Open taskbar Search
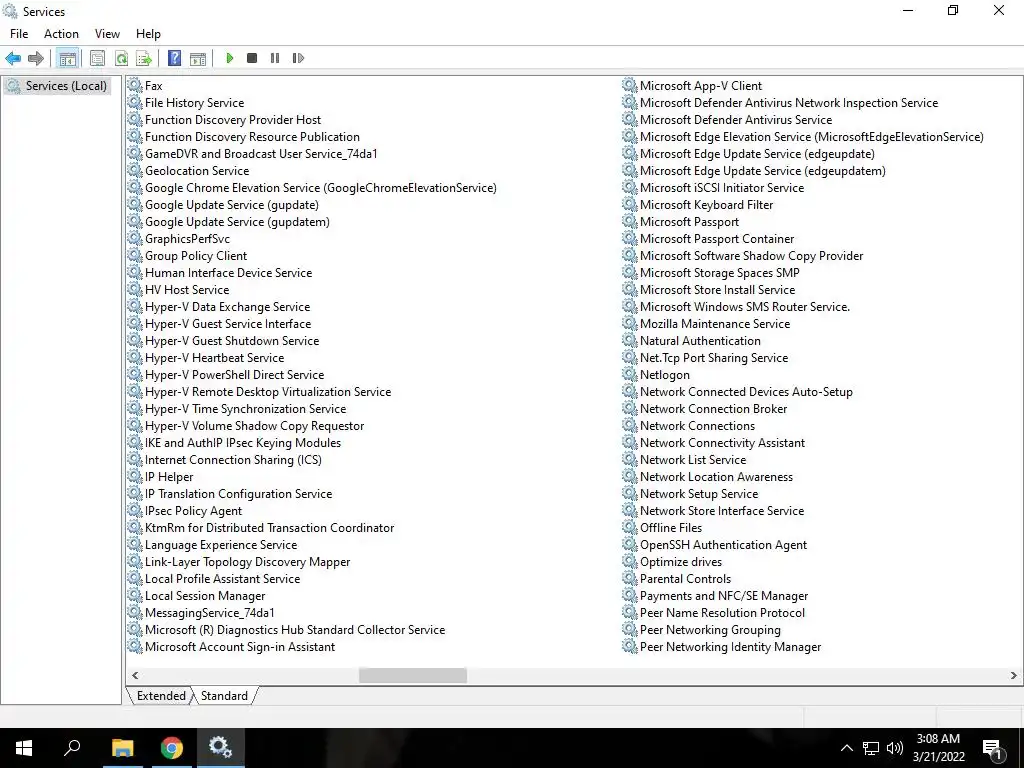The height and width of the screenshot is (768, 1024). 72,747
